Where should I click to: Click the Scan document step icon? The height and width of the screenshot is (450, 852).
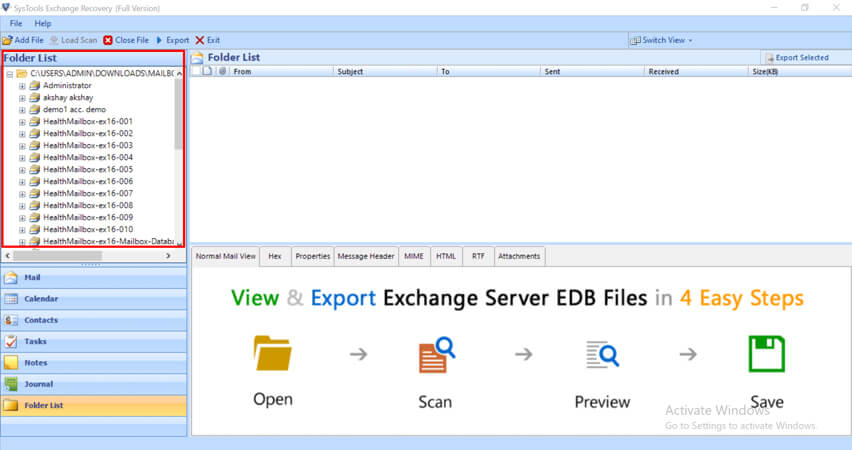tap(436, 355)
